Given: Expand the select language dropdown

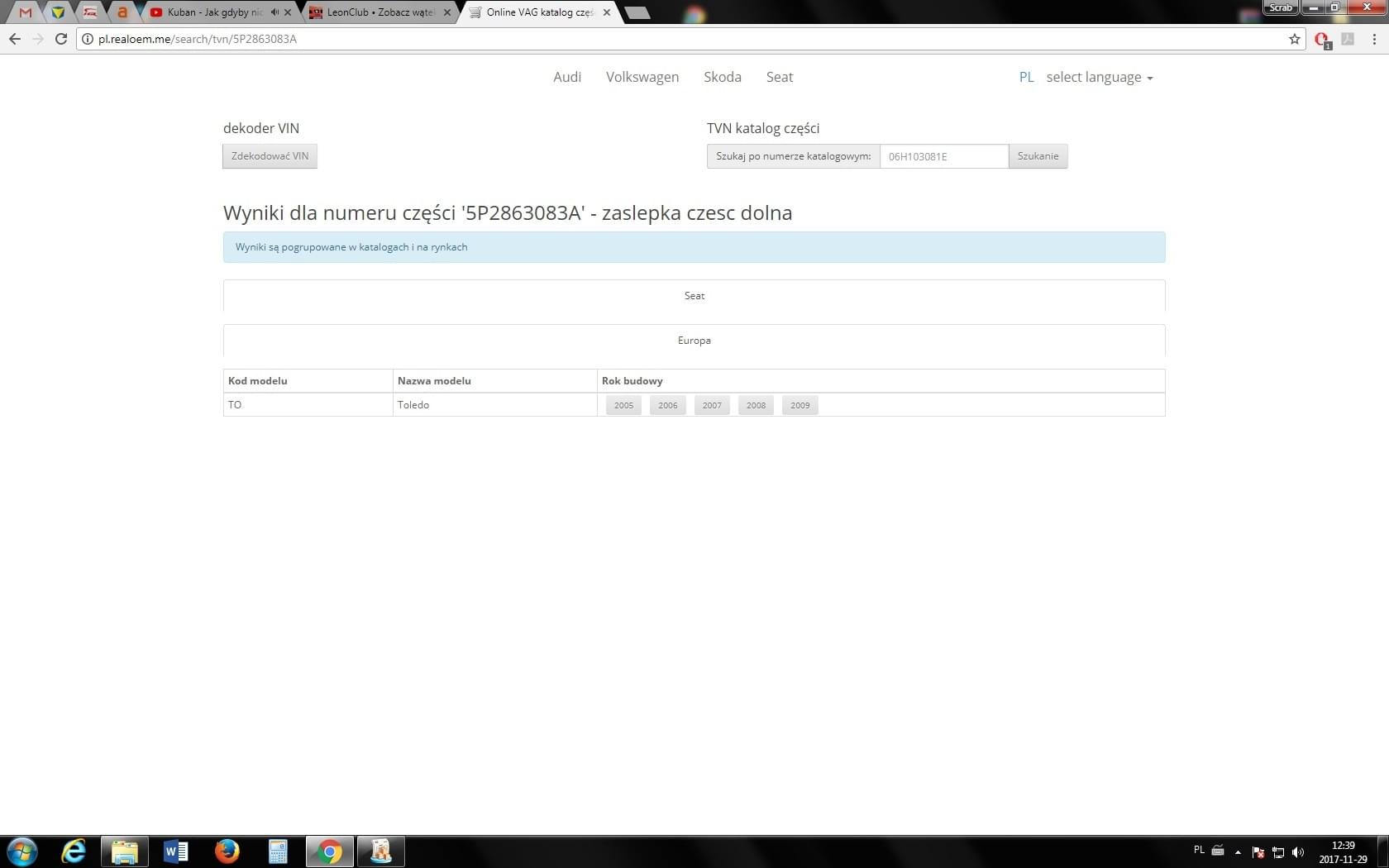Looking at the screenshot, I should tap(1100, 77).
